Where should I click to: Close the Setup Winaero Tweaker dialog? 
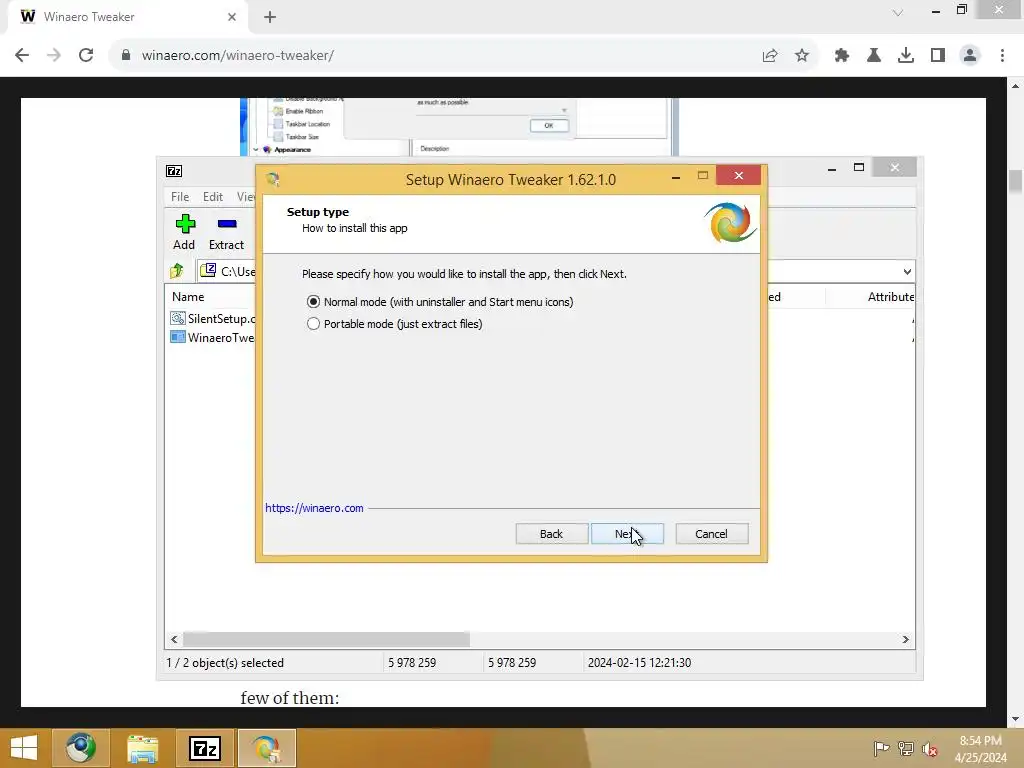coord(739,175)
